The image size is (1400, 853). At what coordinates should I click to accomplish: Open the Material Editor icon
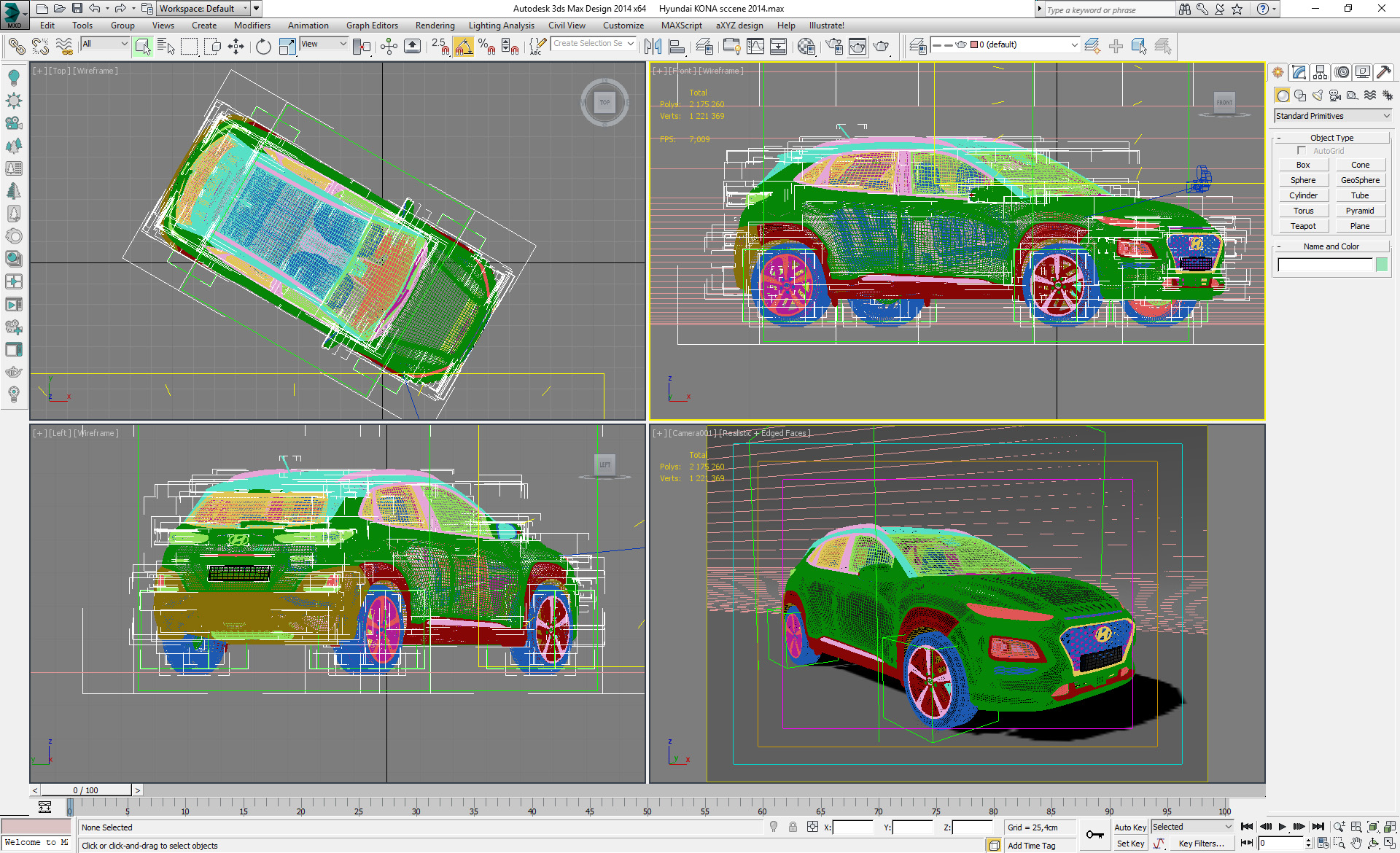click(806, 47)
